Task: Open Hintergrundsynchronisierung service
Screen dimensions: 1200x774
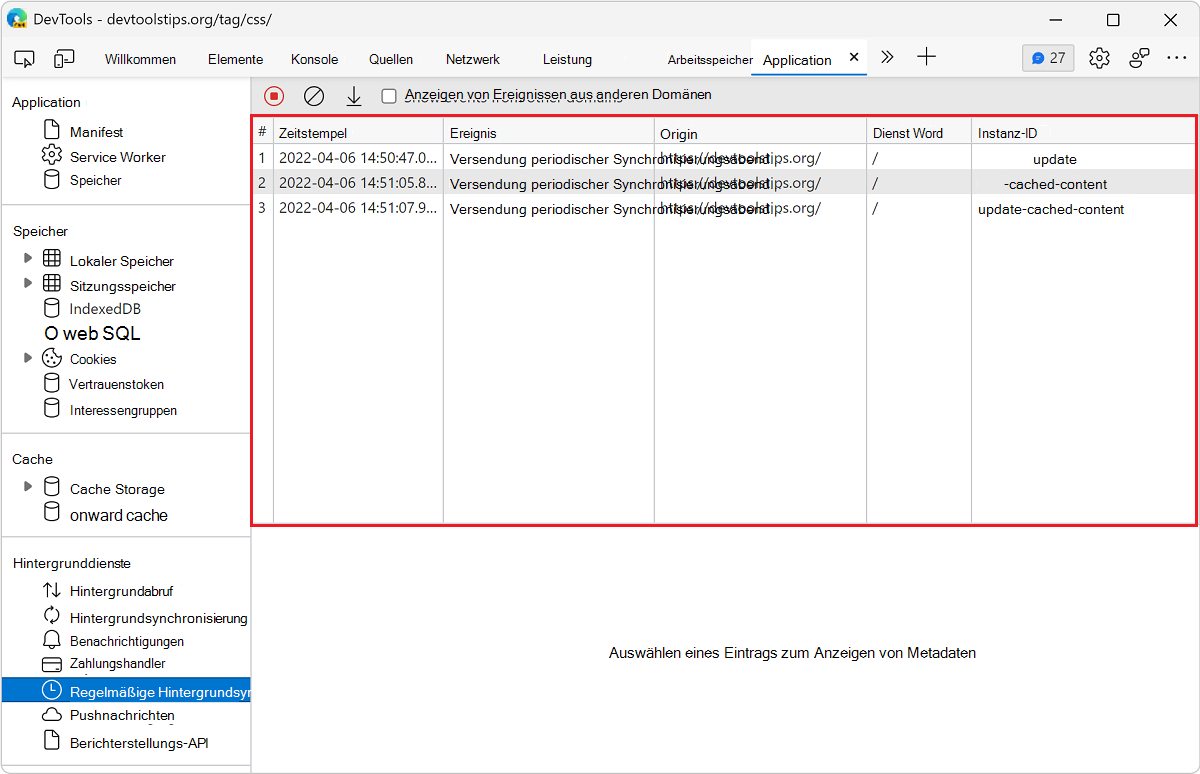Action: [158, 618]
